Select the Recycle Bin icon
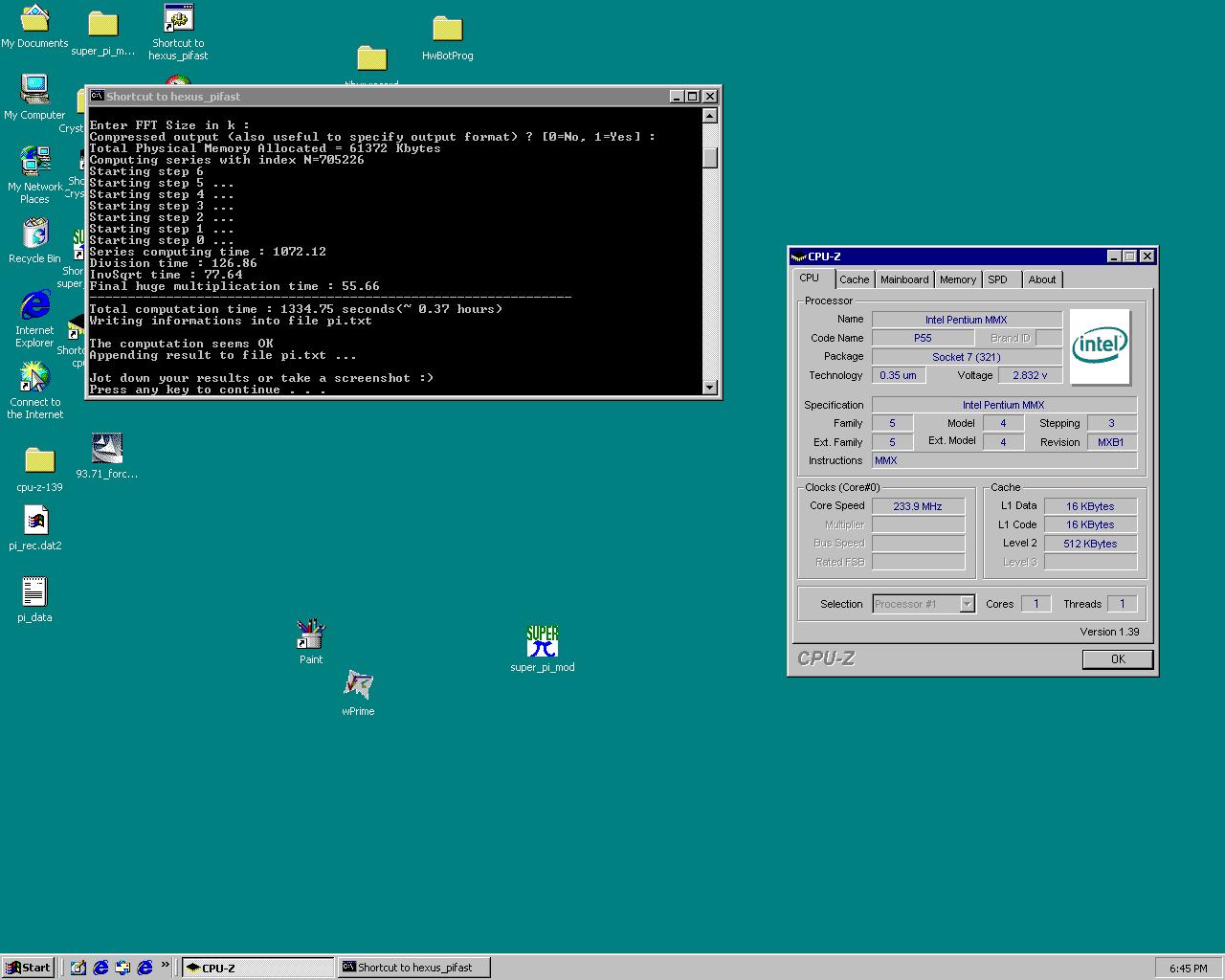Screen dimensions: 1225x980 click(34, 240)
